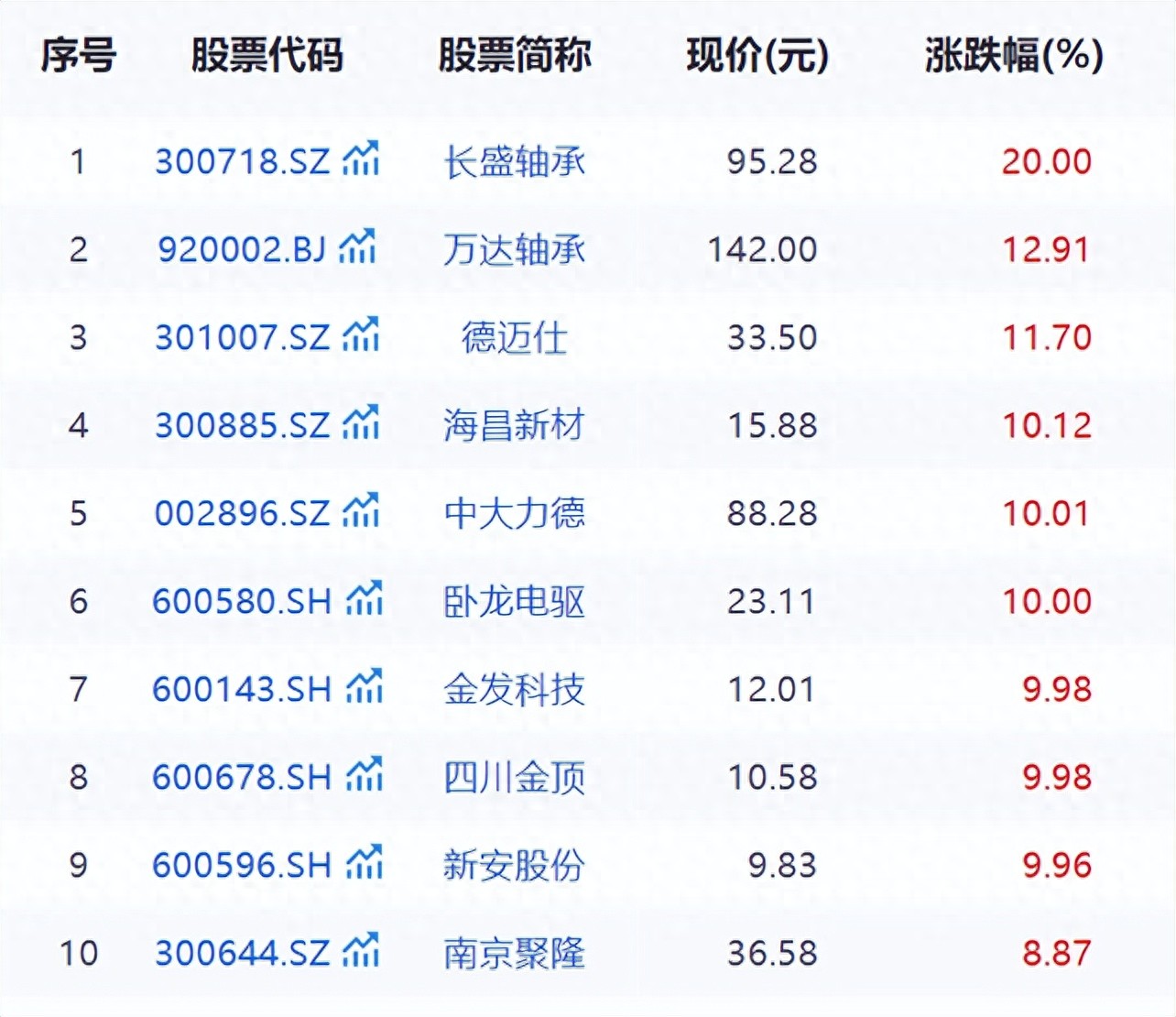Image resolution: width=1176 pixels, height=1017 pixels.
Task: Open chart icon next to 920002.BJ
Action: click(357, 246)
